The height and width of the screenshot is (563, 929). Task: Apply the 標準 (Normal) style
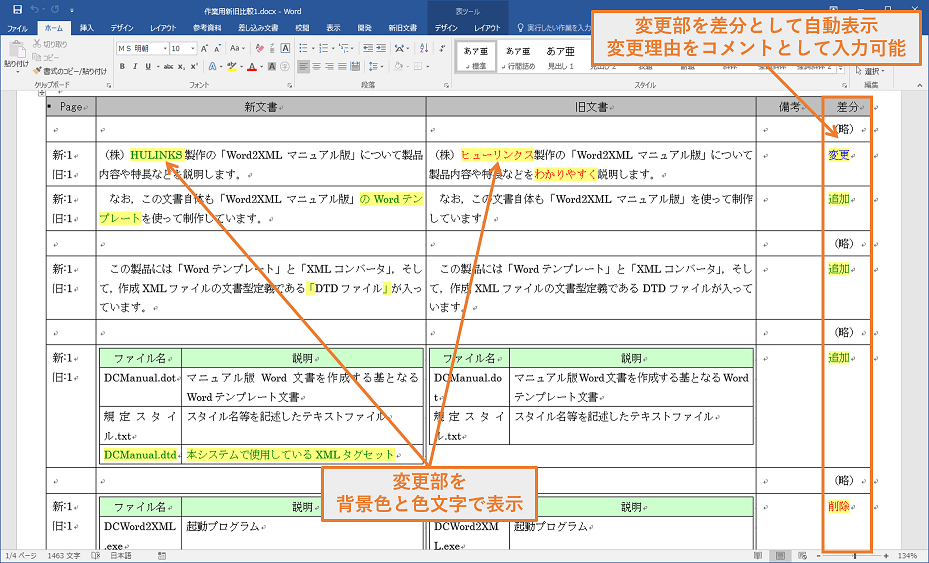476,57
